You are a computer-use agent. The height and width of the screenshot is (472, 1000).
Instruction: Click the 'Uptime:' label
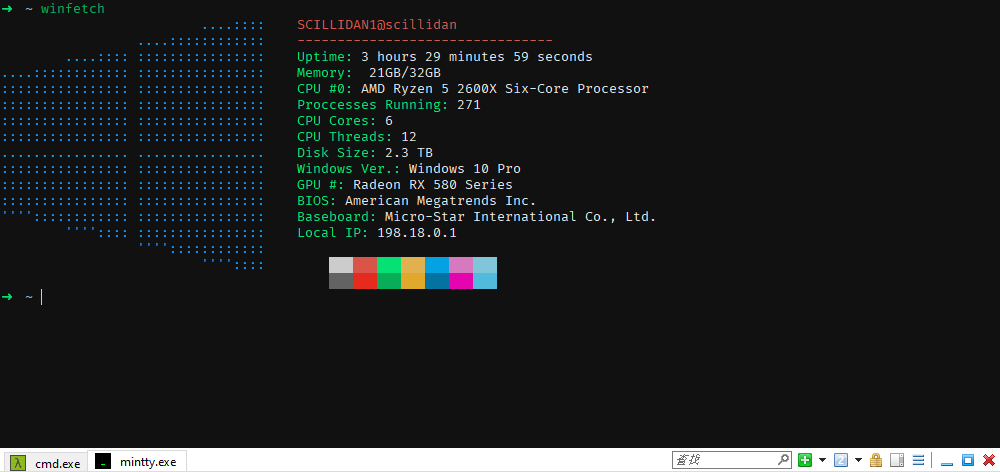pyautogui.click(x=325, y=57)
